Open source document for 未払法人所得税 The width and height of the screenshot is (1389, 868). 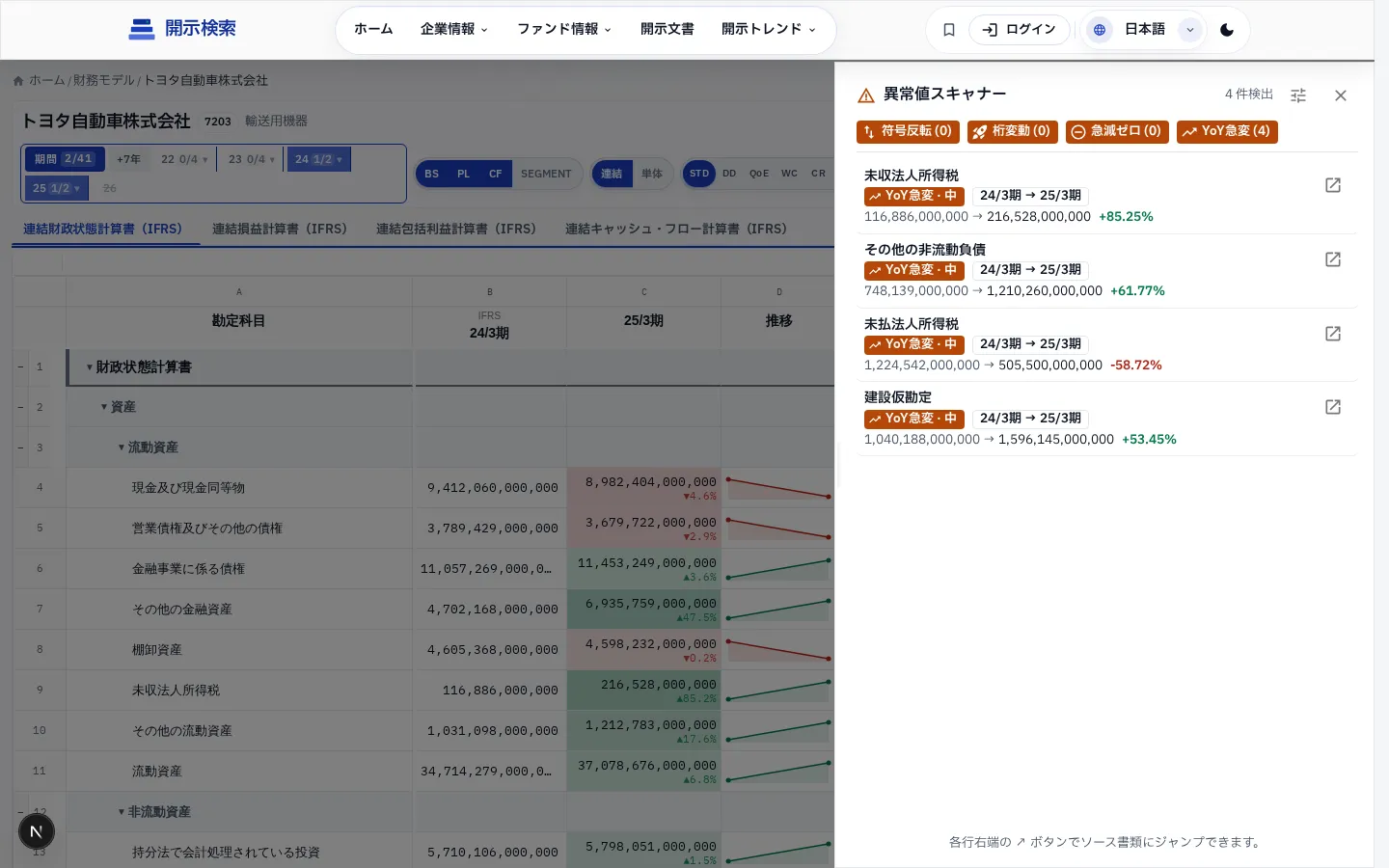(1333, 334)
